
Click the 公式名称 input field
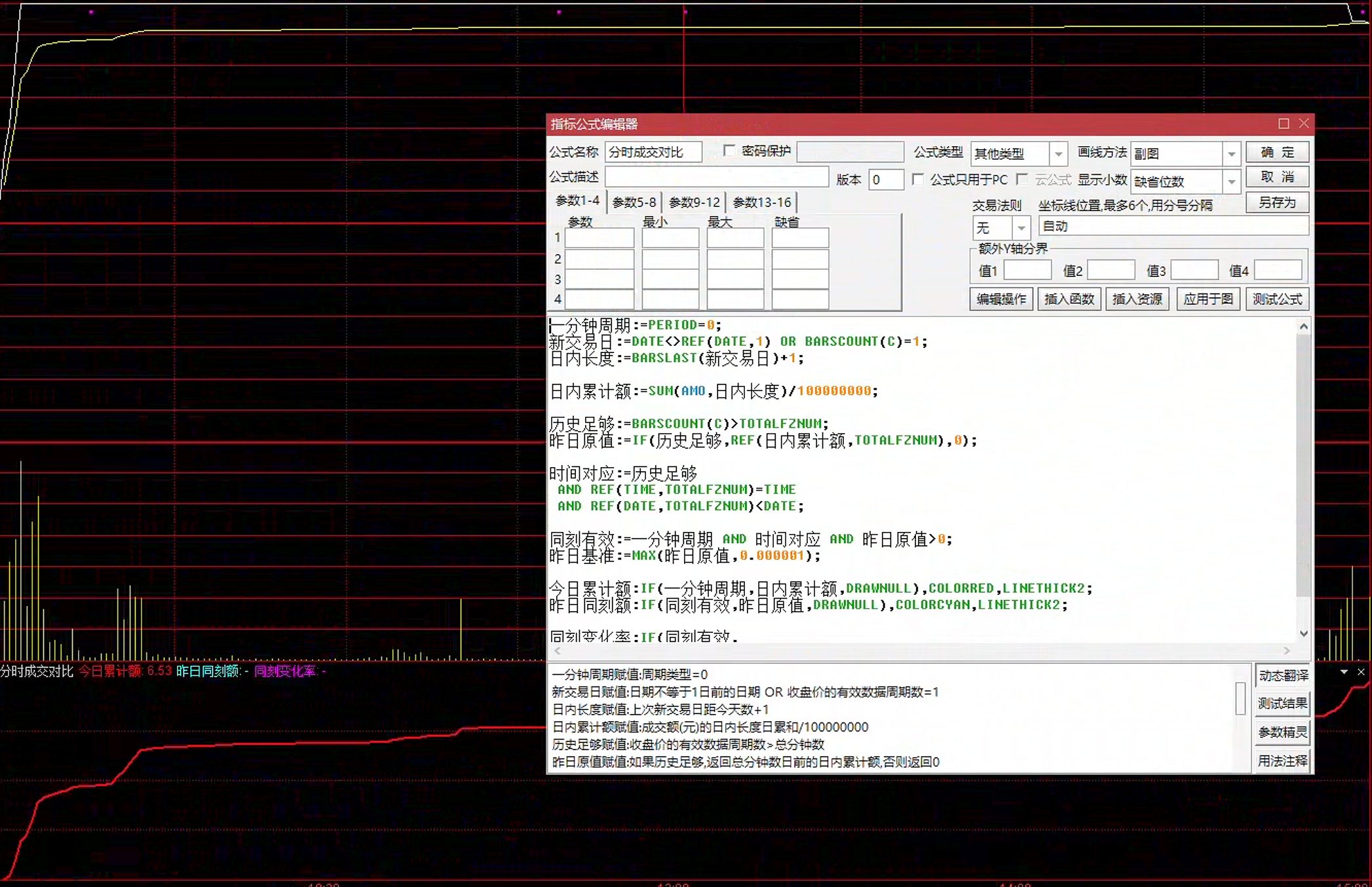coord(653,152)
